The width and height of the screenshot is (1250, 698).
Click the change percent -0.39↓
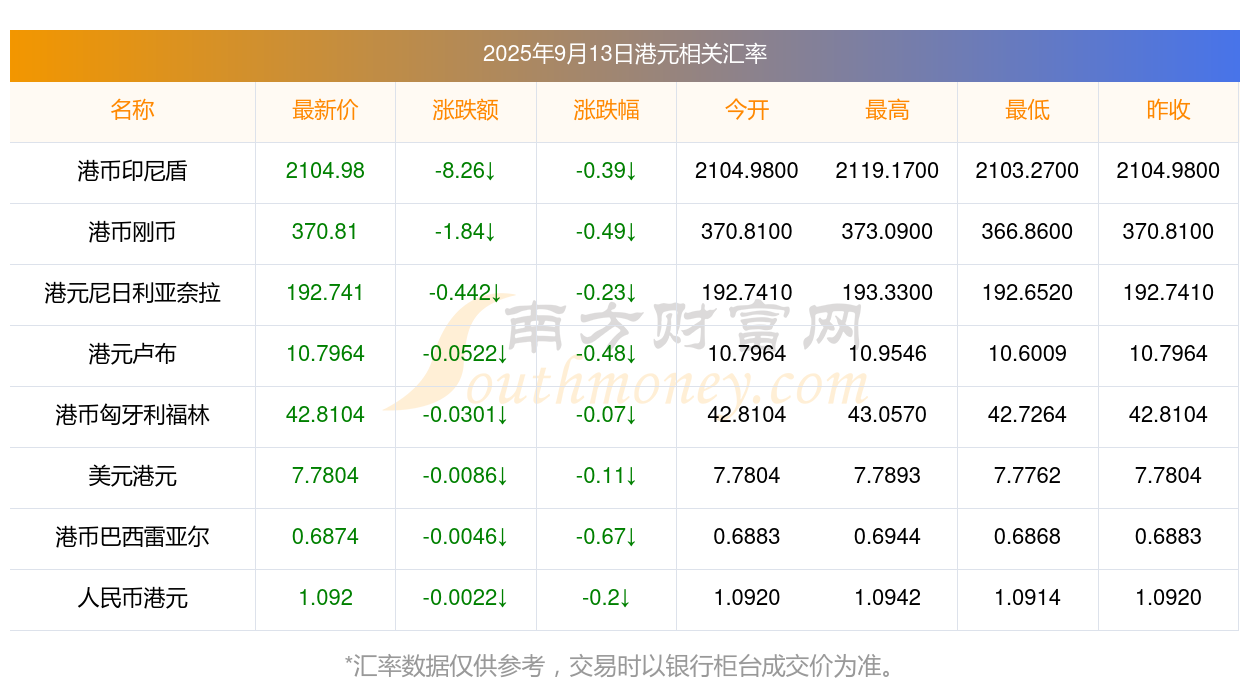click(606, 171)
